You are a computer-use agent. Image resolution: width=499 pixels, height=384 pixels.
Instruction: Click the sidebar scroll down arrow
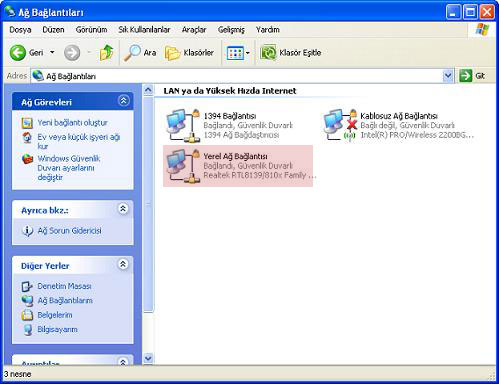(x=148, y=358)
